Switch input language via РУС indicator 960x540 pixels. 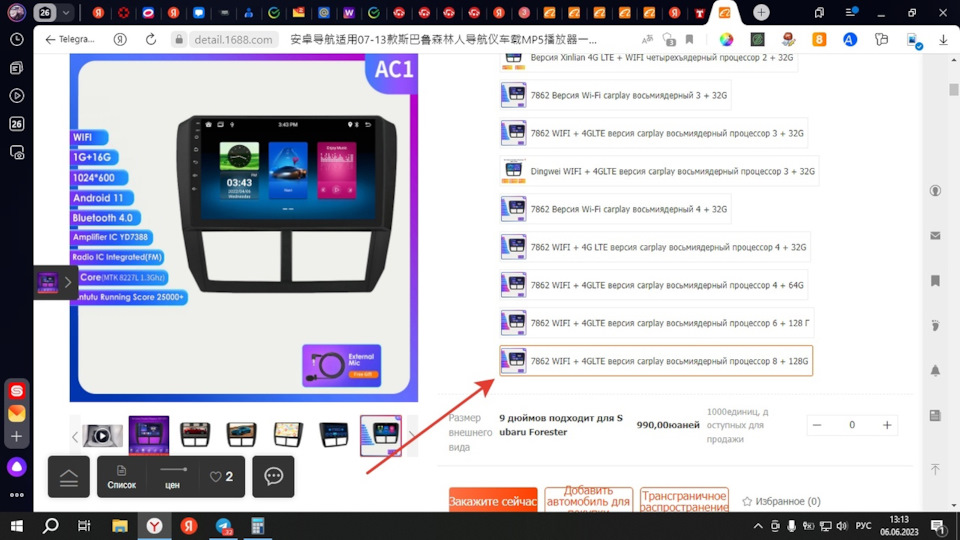[863, 526]
